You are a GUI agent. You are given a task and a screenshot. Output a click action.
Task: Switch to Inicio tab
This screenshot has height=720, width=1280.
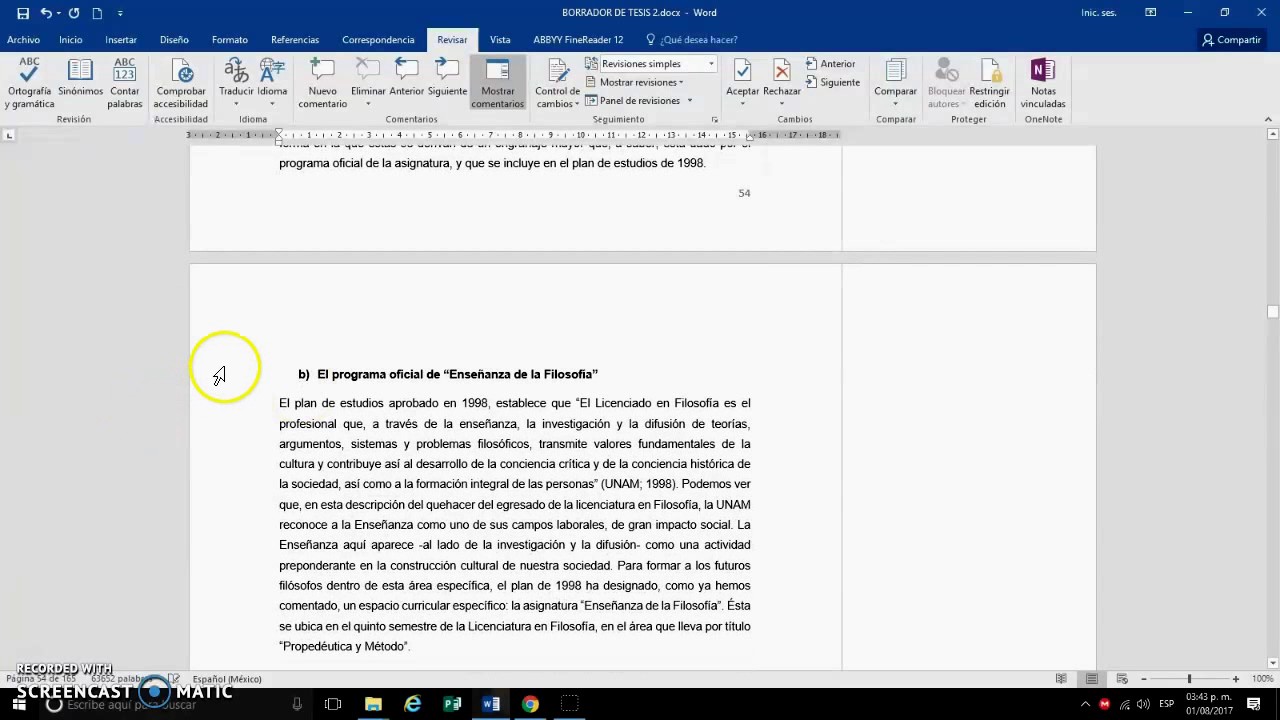click(70, 40)
